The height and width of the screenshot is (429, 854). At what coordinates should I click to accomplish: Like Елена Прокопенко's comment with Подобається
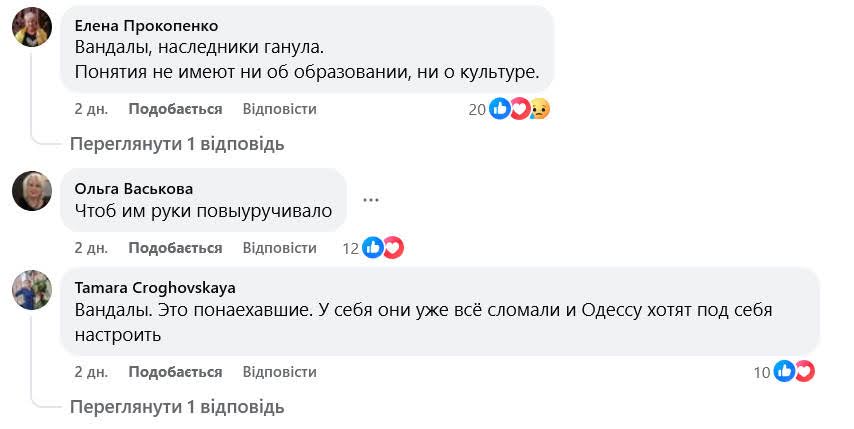click(175, 109)
